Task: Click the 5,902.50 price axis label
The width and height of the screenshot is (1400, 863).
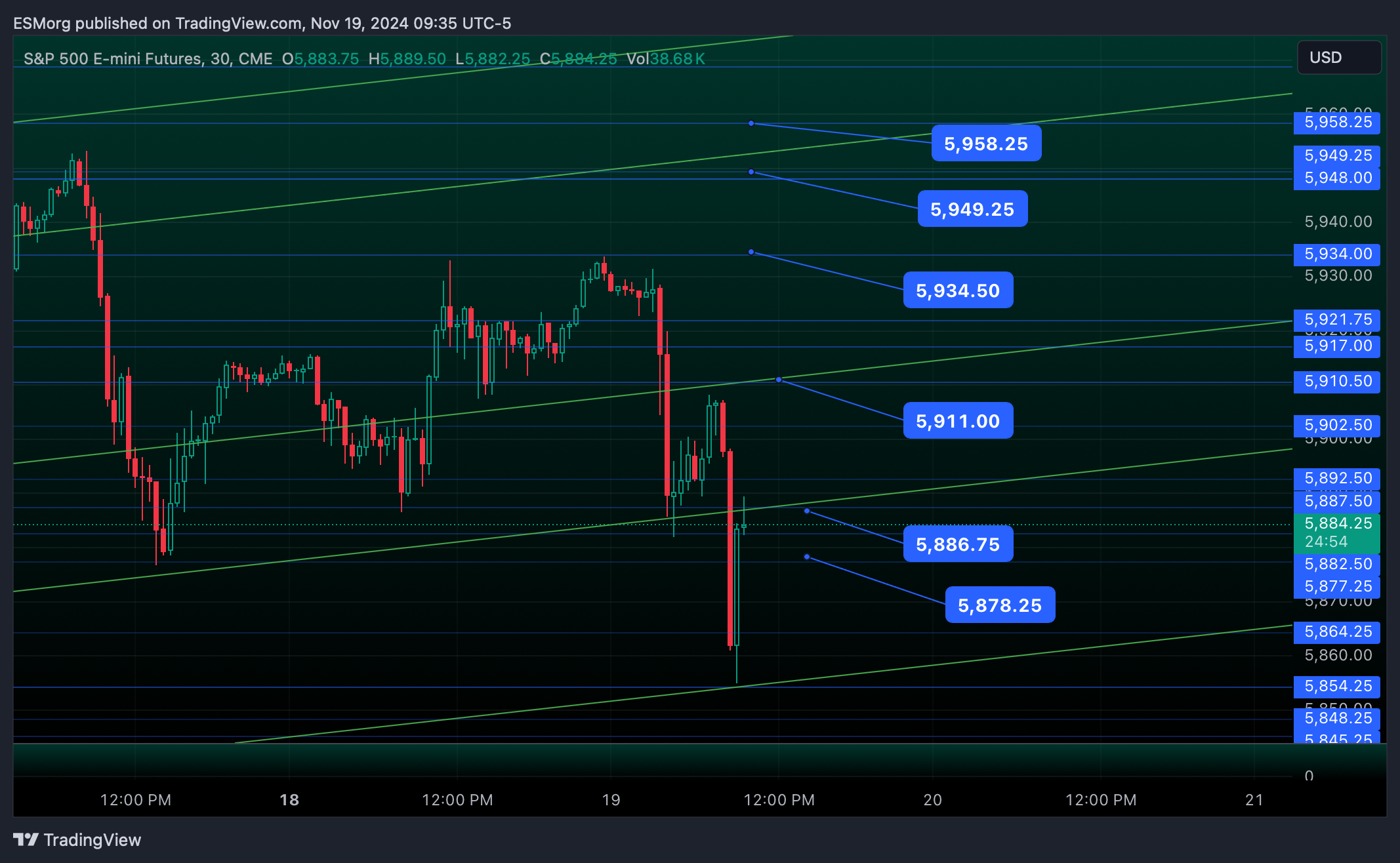Action: click(1337, 426)
